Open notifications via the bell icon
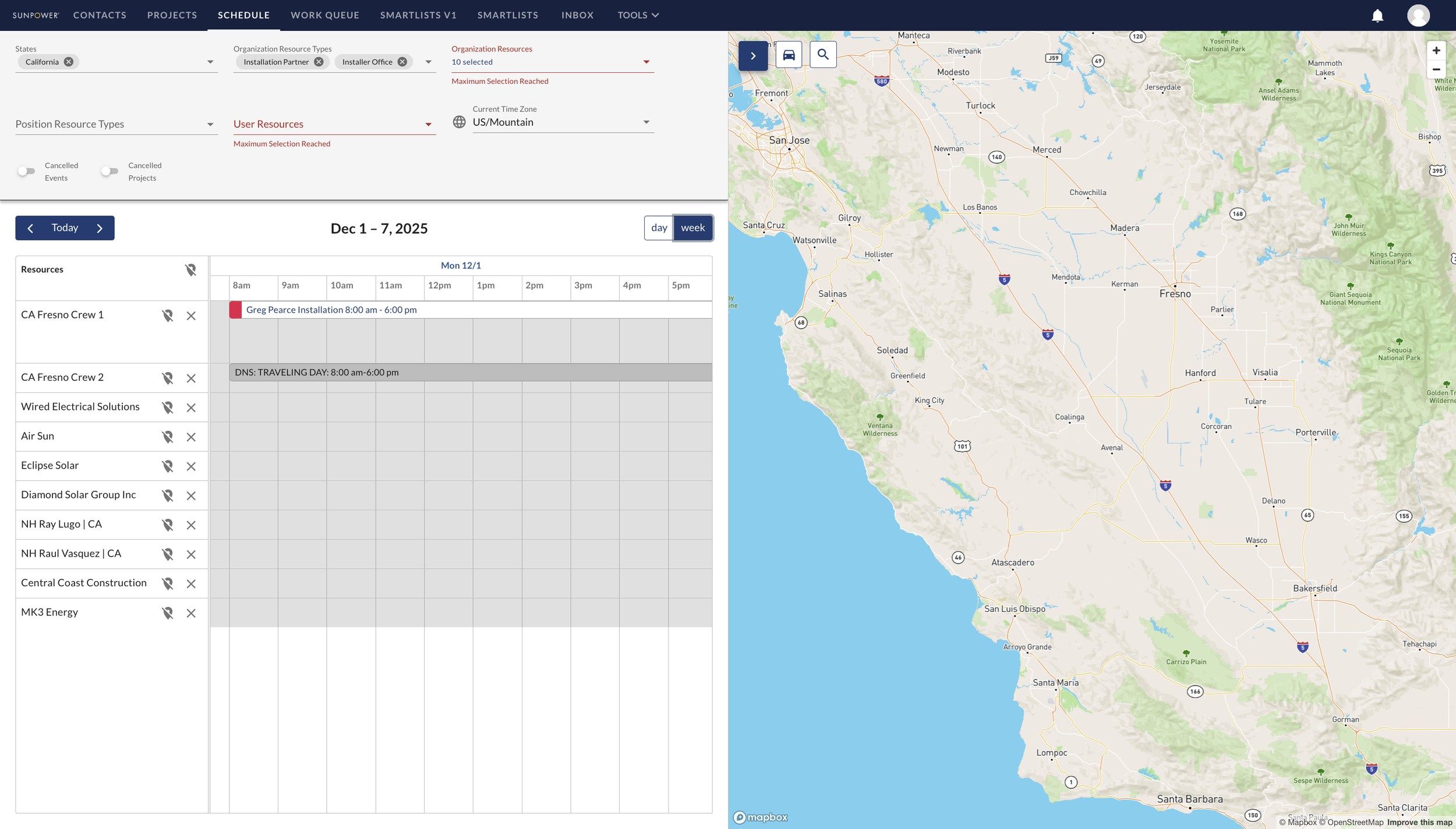 pyautogui.click(x=1377, y=15)
